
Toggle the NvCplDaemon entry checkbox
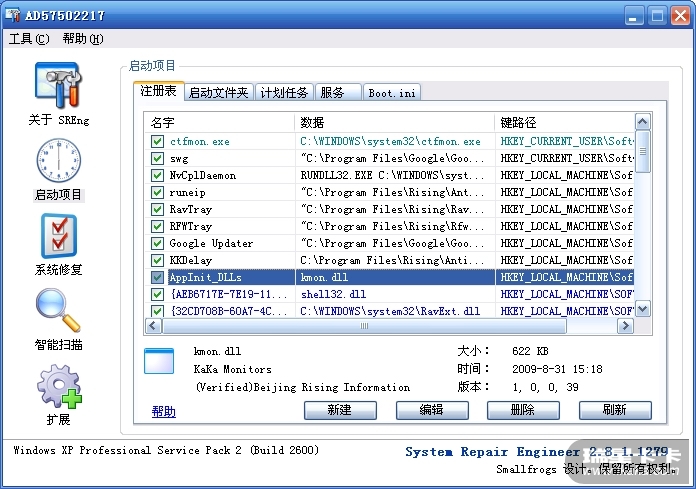click(157, 176)
